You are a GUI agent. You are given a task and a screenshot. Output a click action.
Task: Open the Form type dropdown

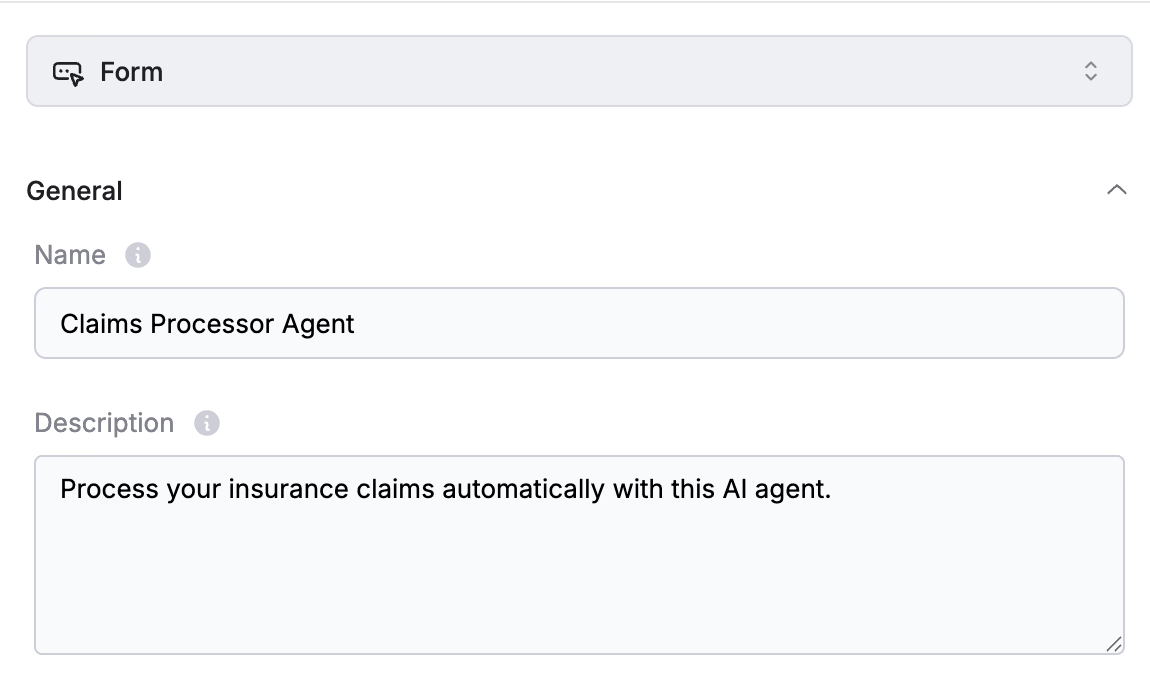579,71
